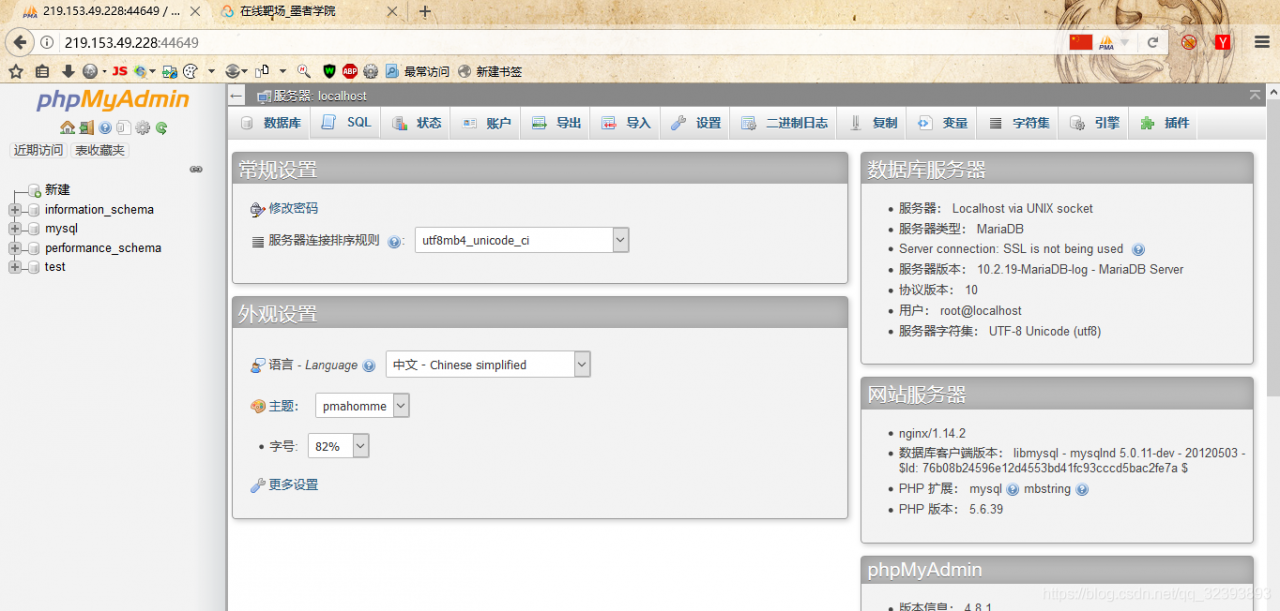Click the phpMyAdmin logo
The height and width of the screenshot is (611, 1280).
pyautogui.click(x=113, y=100)
